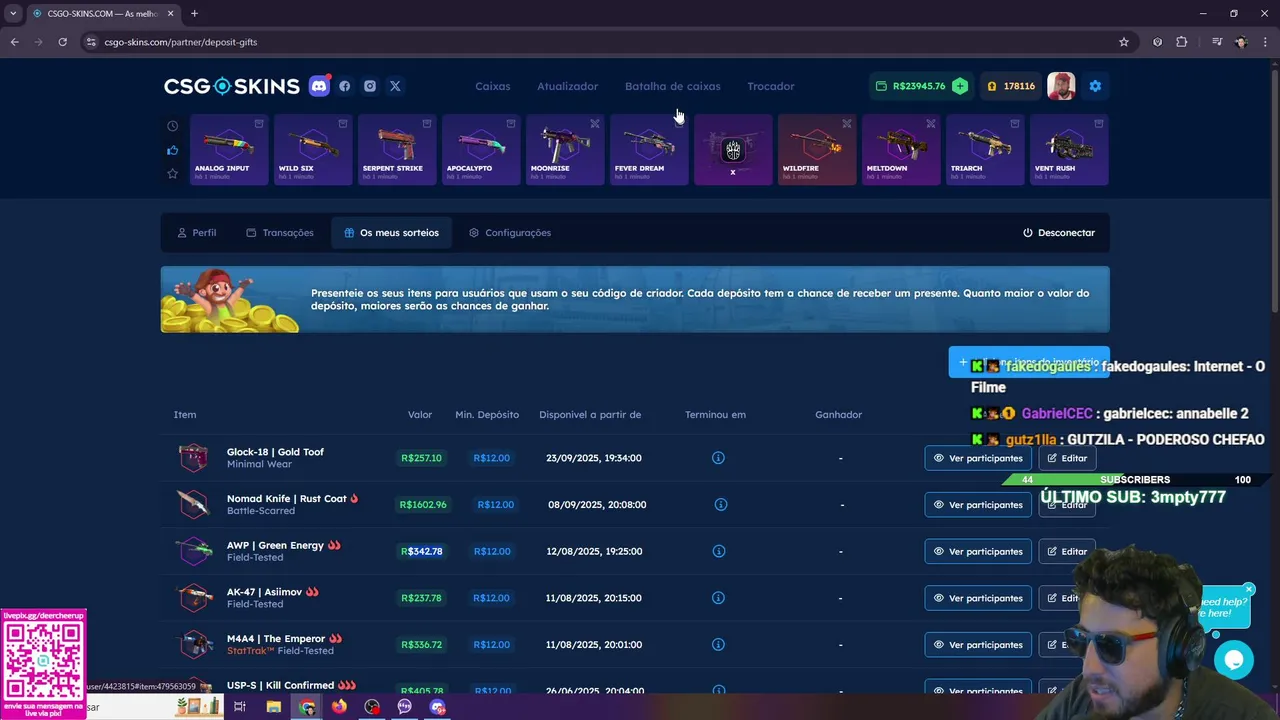Click info icon in Glock-18 Gold Toof row

click(x=718, y=458)
